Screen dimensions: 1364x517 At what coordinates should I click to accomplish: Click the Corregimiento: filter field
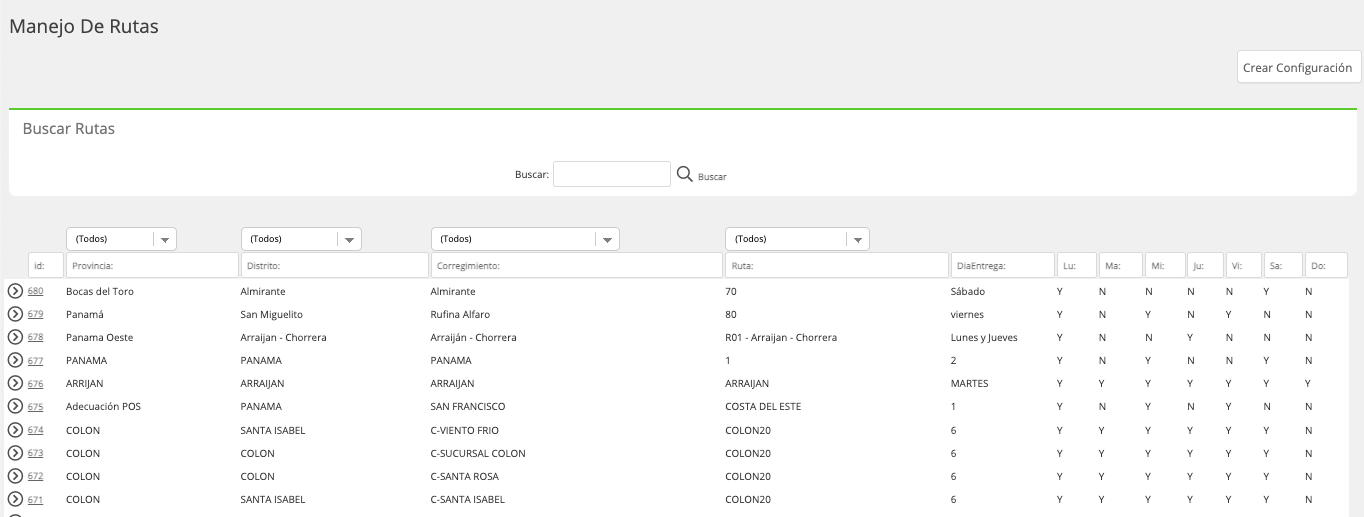(577, 266)
